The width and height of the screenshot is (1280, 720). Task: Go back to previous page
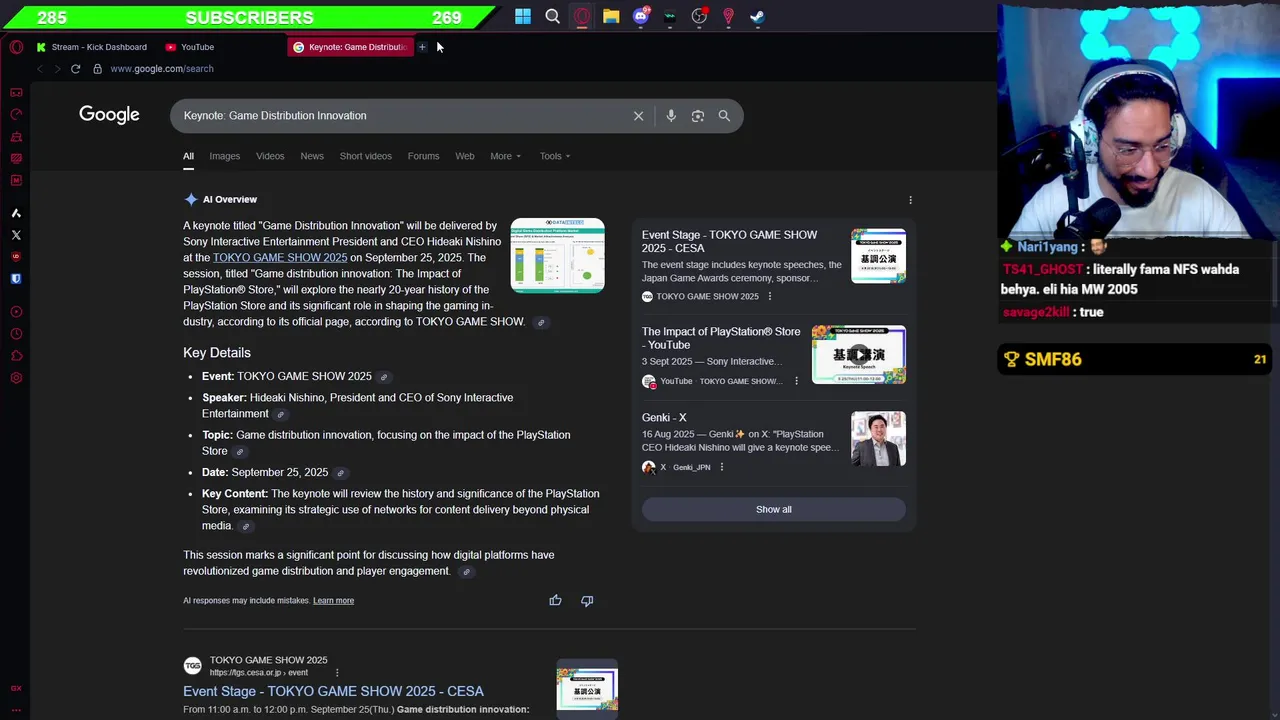point(40,69)
